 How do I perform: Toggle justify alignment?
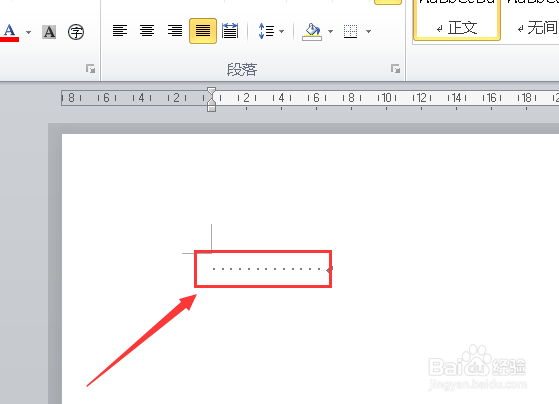coord(203,31)
